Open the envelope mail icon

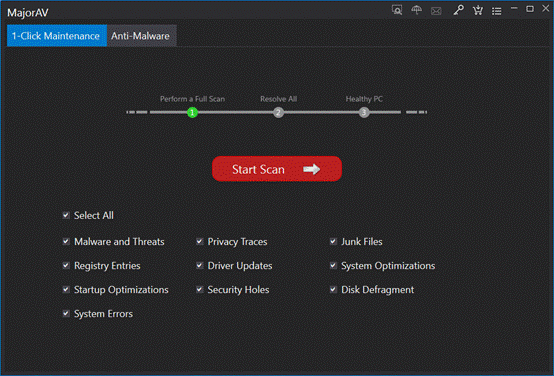tap(436, 11)
